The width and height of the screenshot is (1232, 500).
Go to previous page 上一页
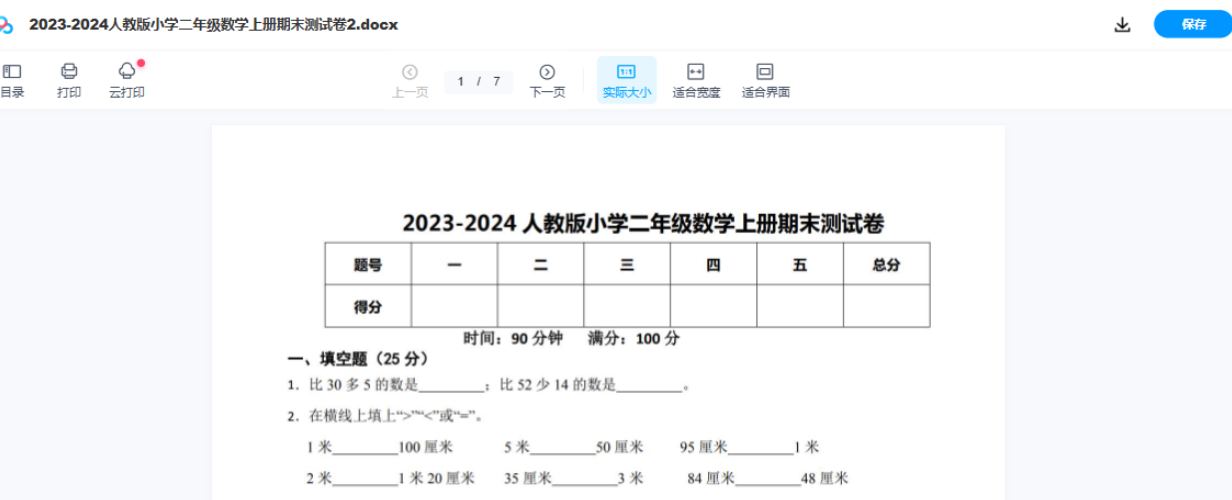click(x=410, y=81)
